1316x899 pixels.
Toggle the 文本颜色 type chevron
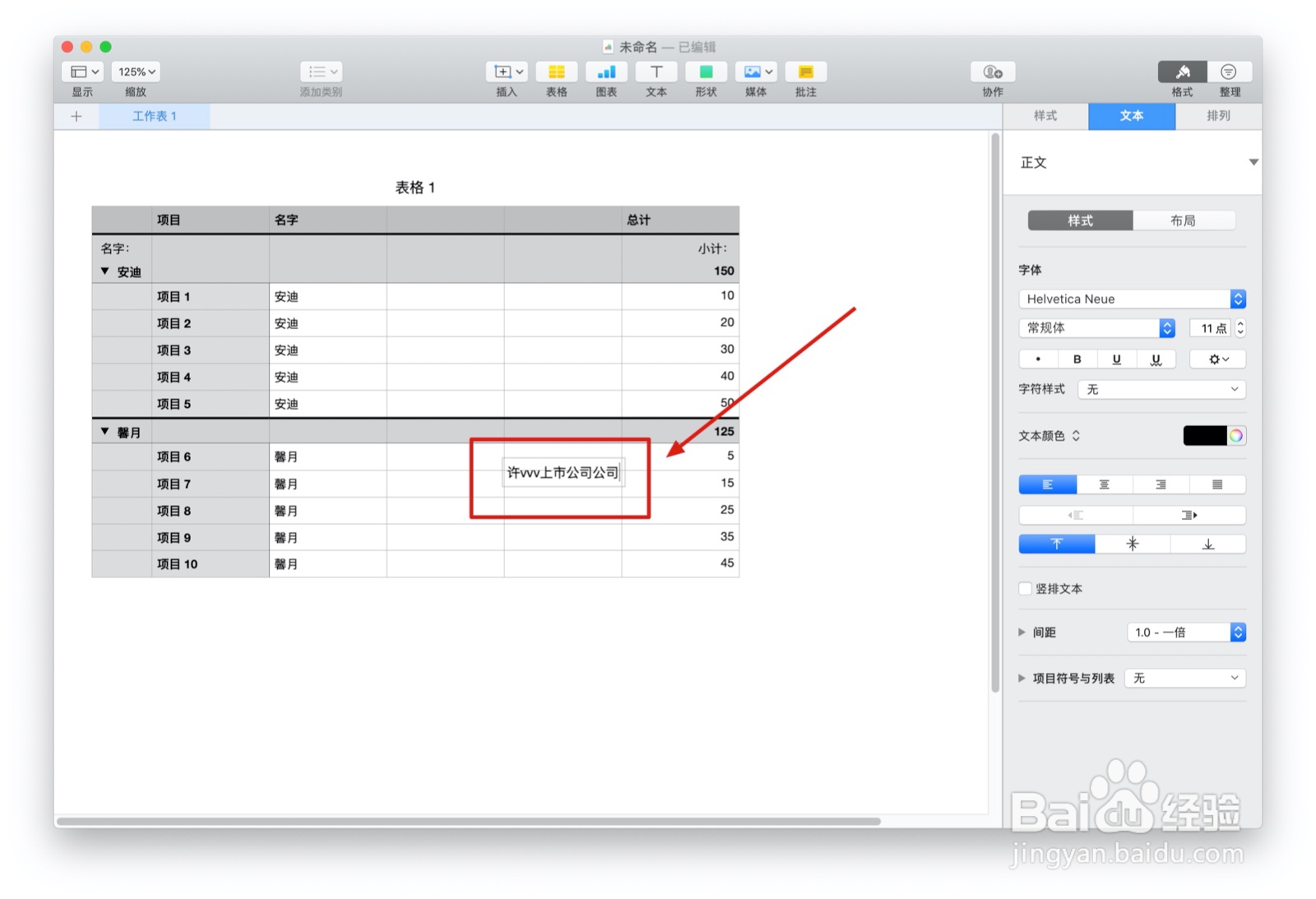click(1076, 436)
